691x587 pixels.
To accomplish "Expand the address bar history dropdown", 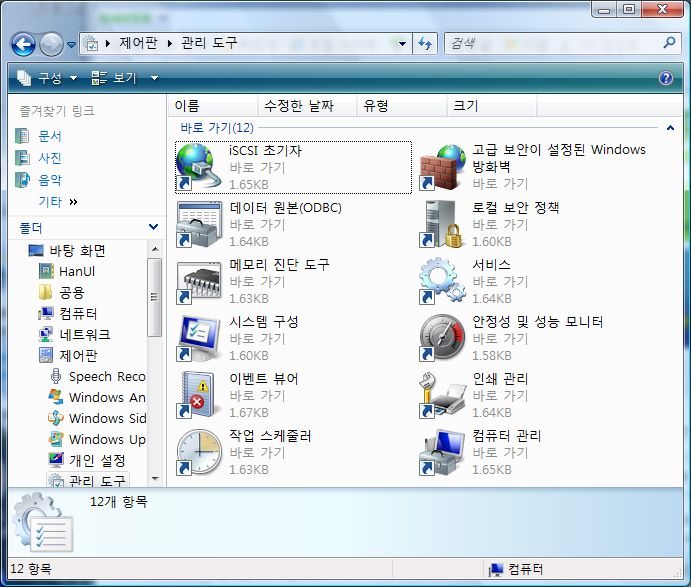I will [x=402, y=44].
